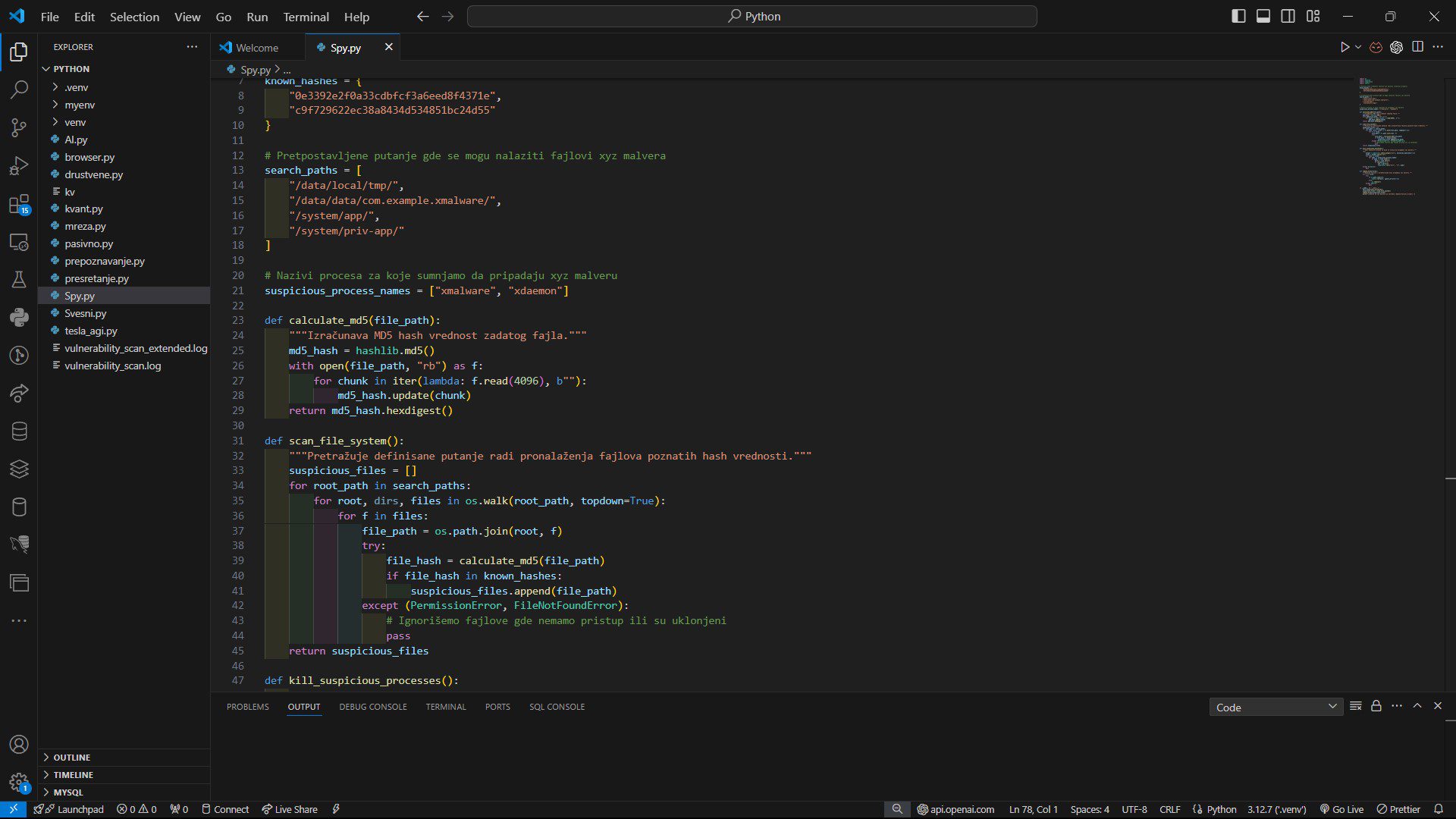Expand the OUTLINE section
Image resolution: width=1456 pixels, height=819 pixels.
pyautogui.click(x=71, y=758)
